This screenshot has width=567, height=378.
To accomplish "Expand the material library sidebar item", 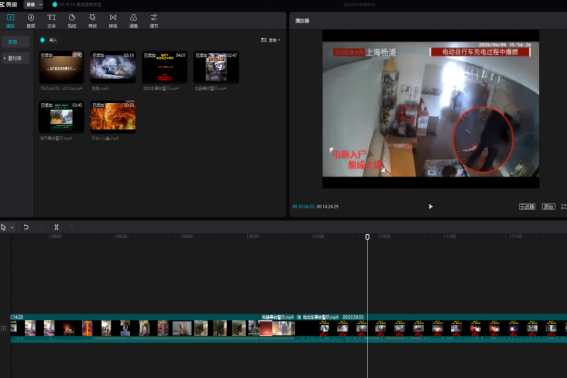I will tap(15, 58).
